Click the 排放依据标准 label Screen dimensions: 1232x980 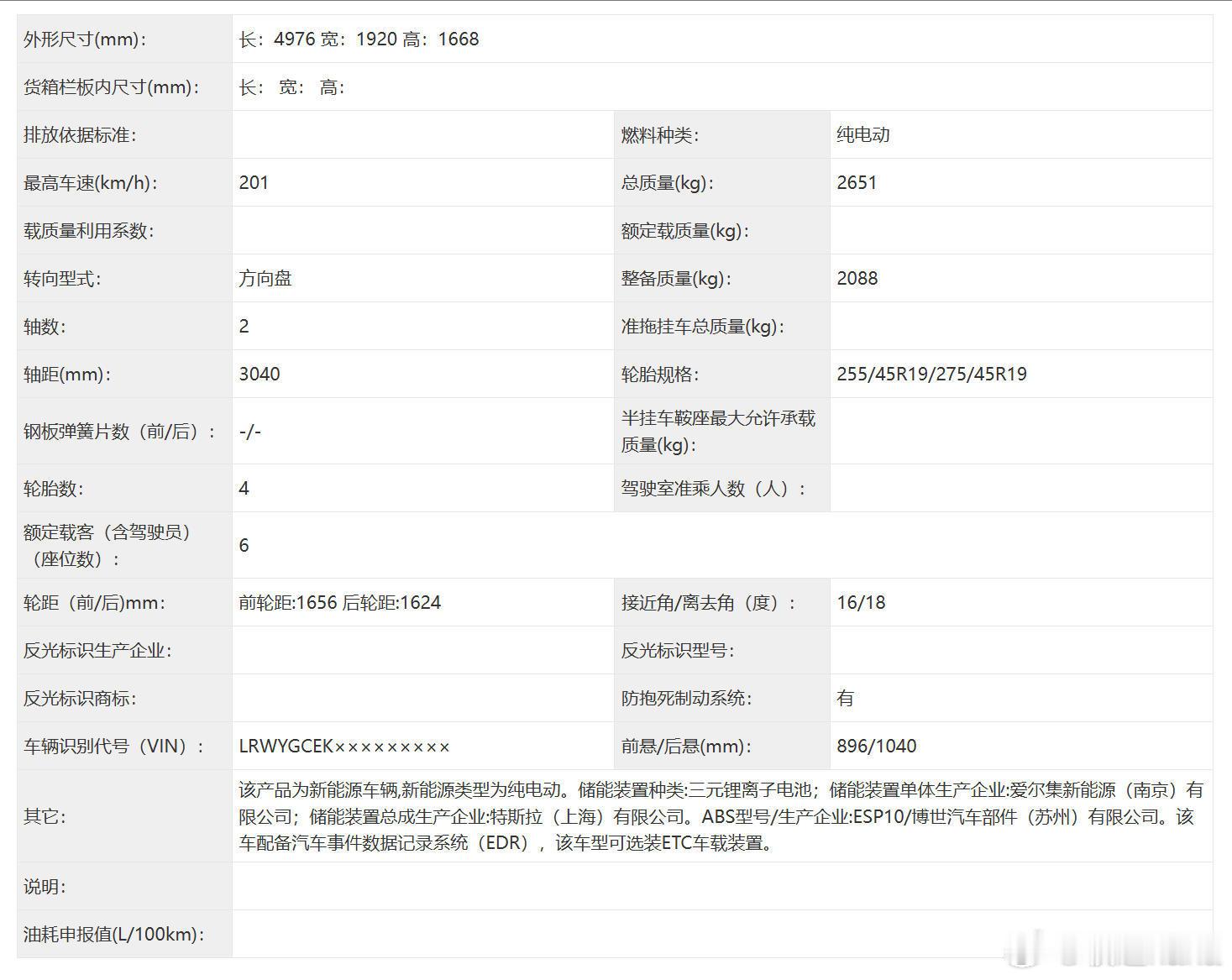80,134
